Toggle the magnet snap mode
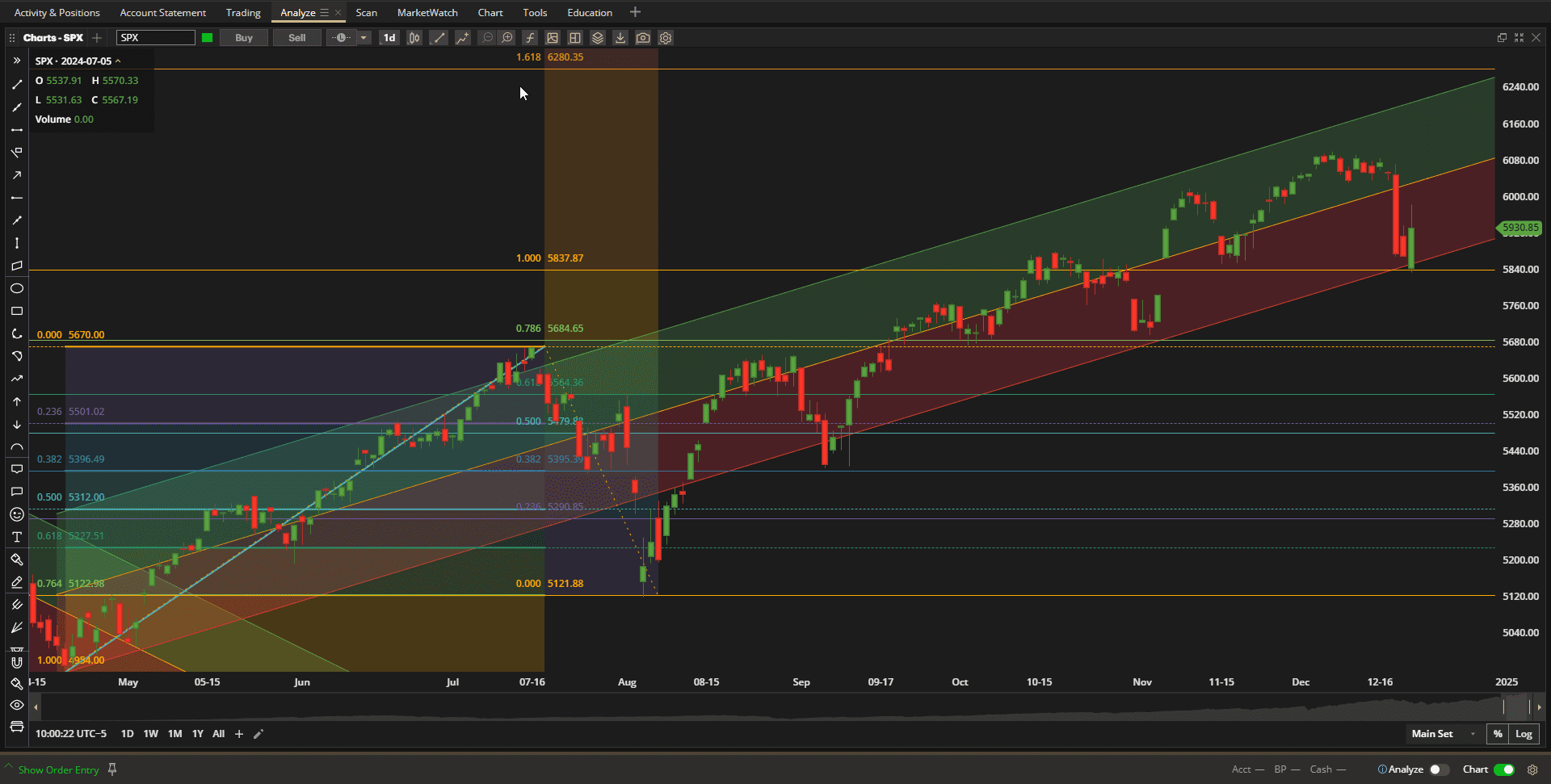Screen dimensions: 1551x784 [x=17, y=662]
